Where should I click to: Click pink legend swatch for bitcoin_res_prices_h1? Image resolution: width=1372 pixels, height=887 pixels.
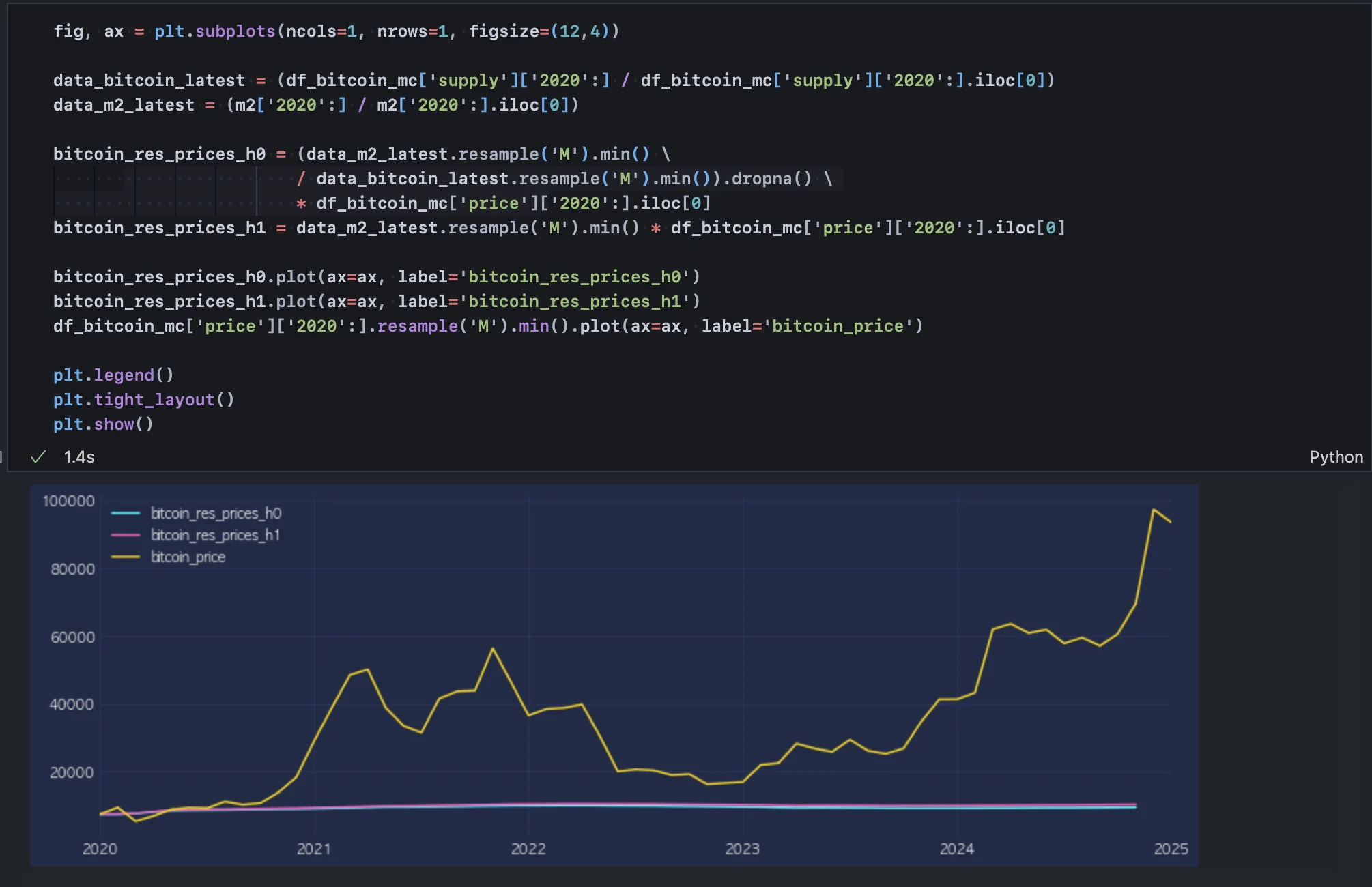(126, 535)
